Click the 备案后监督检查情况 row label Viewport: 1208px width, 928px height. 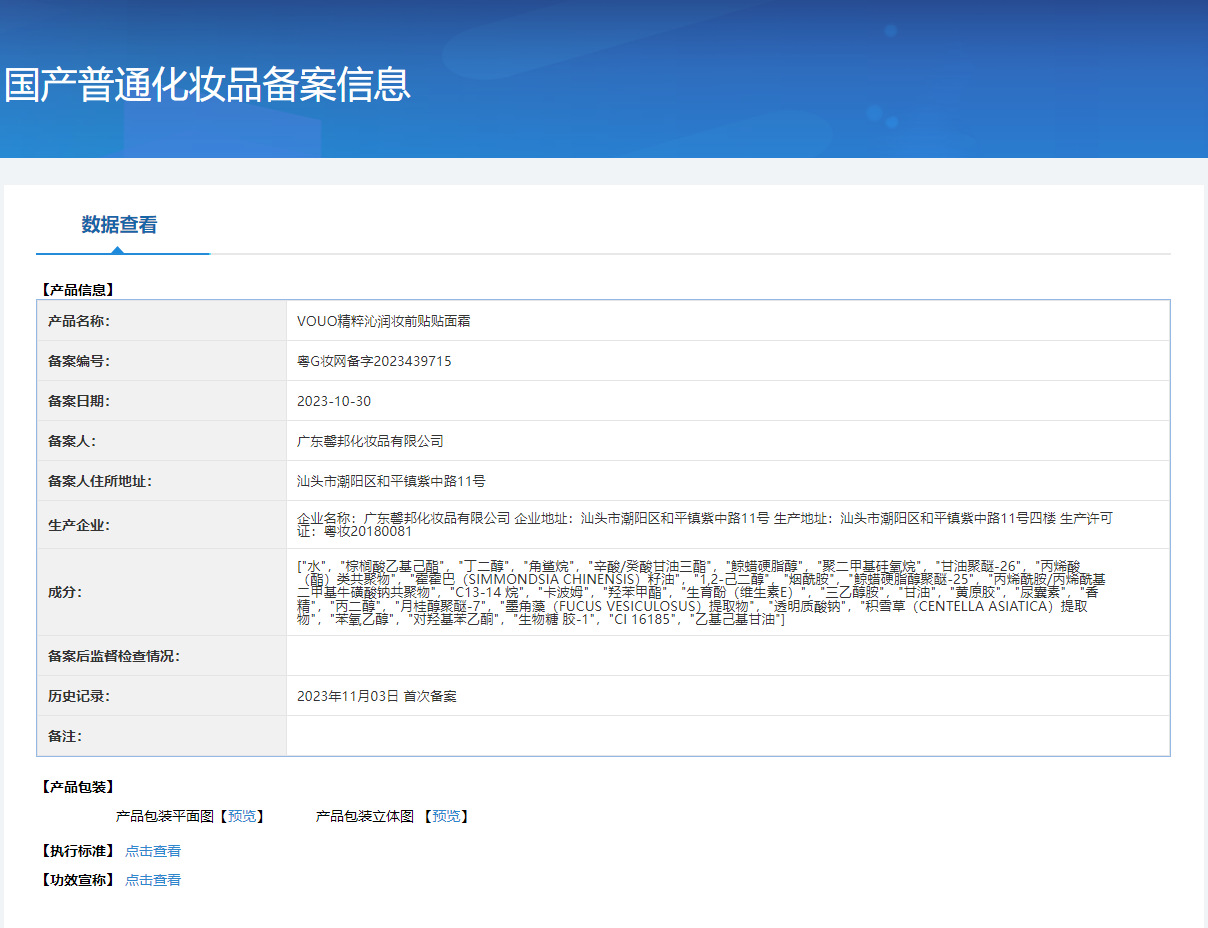point(114,656)
